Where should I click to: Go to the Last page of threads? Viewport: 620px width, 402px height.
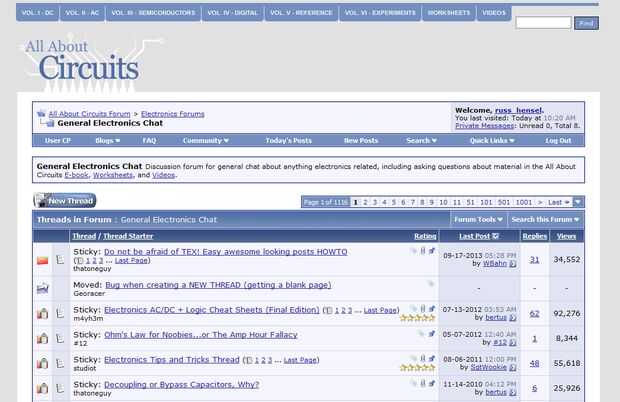pos(558,202)
